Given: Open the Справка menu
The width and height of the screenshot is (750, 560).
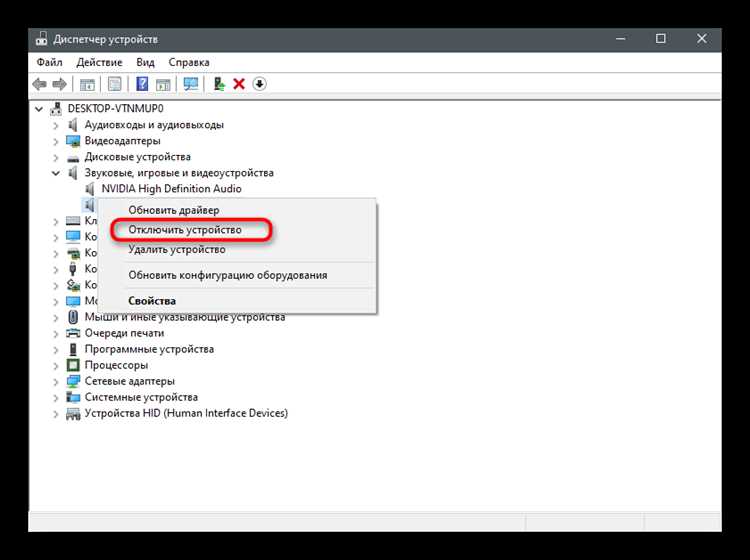Looking at the screenshot, I should point(189,62).
